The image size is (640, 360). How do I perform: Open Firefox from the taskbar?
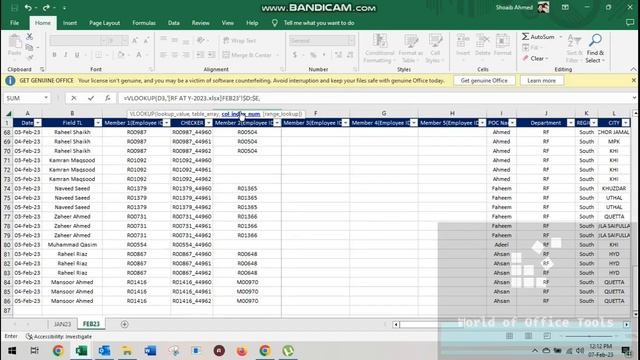(242, 351)
